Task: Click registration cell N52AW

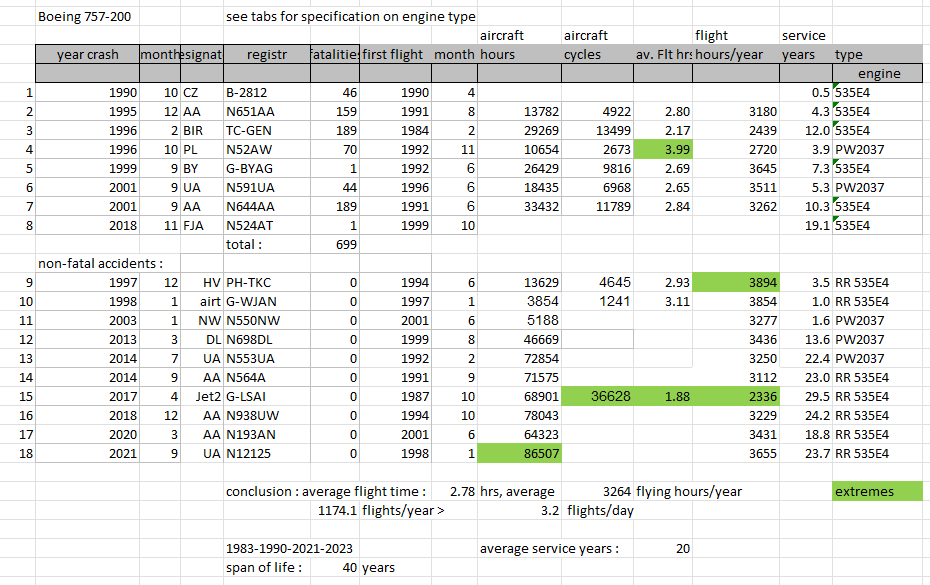Action: point(267,150)
